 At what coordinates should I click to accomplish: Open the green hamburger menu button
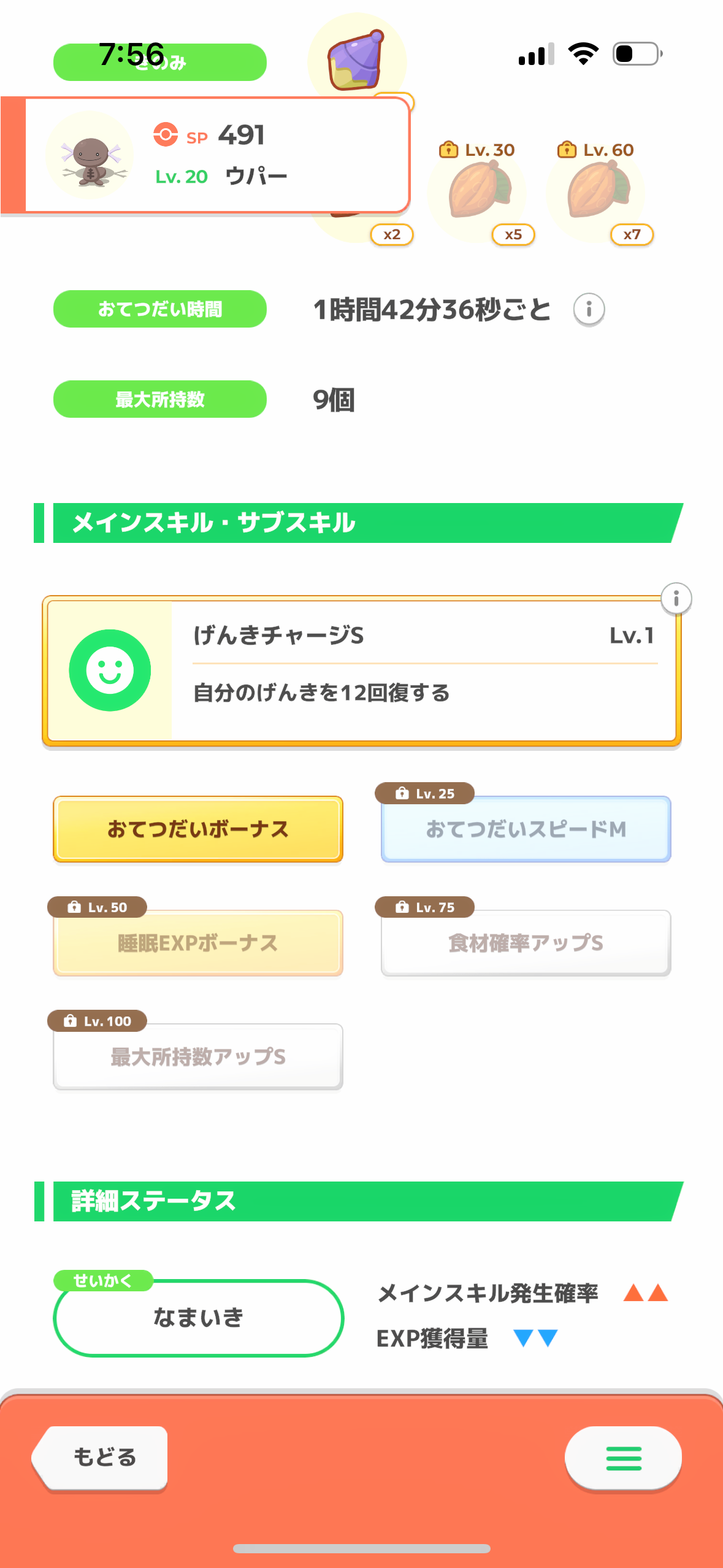[623, 1458]
